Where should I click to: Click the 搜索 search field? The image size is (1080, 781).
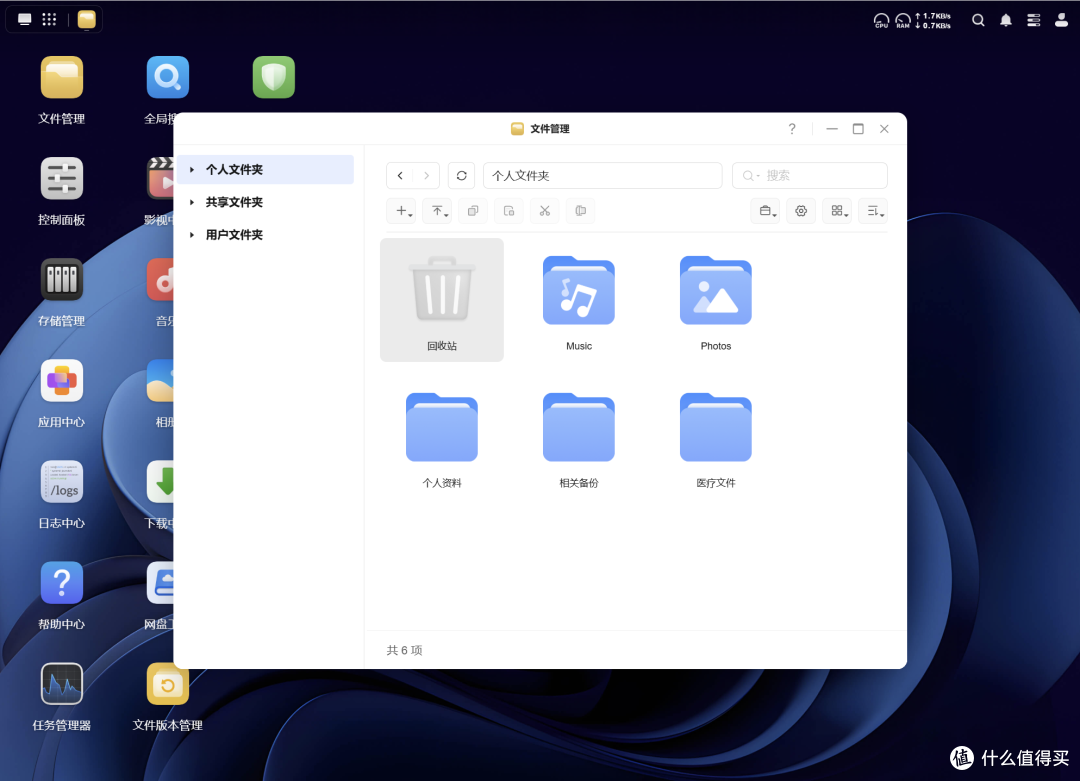coord(809,176)
